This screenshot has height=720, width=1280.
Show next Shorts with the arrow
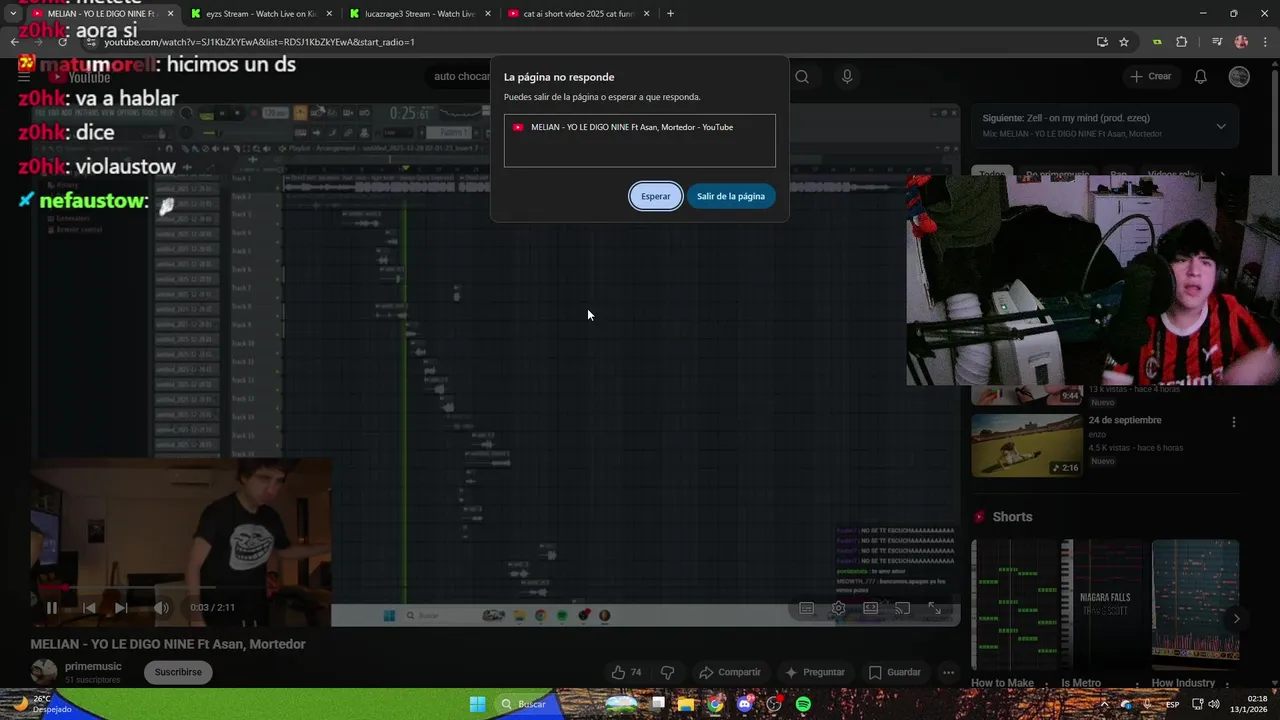point(1236,618)
